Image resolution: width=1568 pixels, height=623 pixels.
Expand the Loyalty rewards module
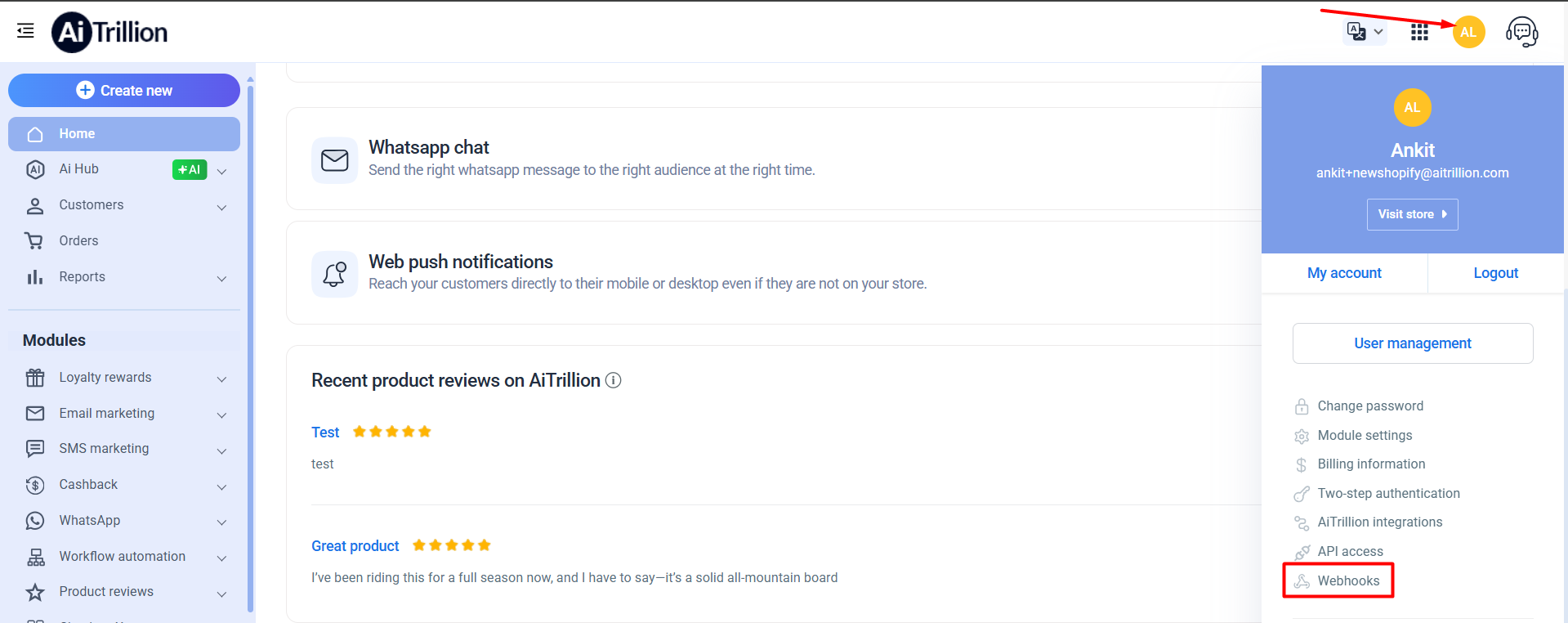tap(221, 379)
